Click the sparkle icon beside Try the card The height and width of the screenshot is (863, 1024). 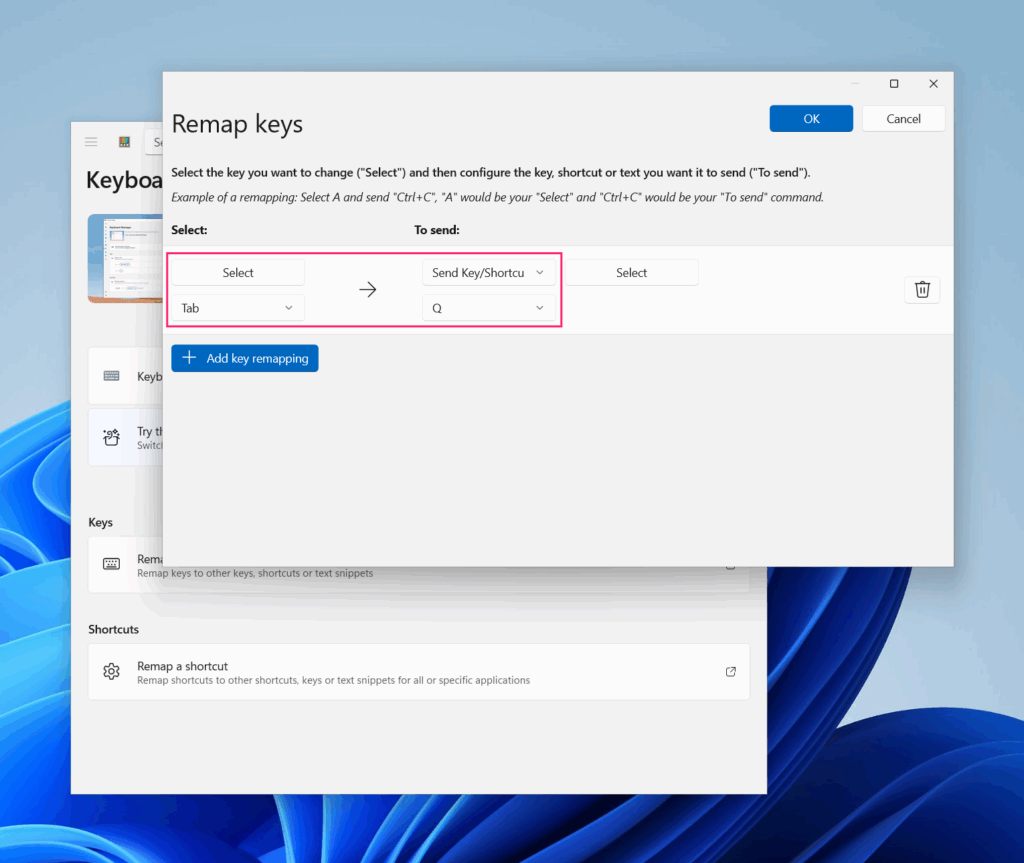(111, 437)
